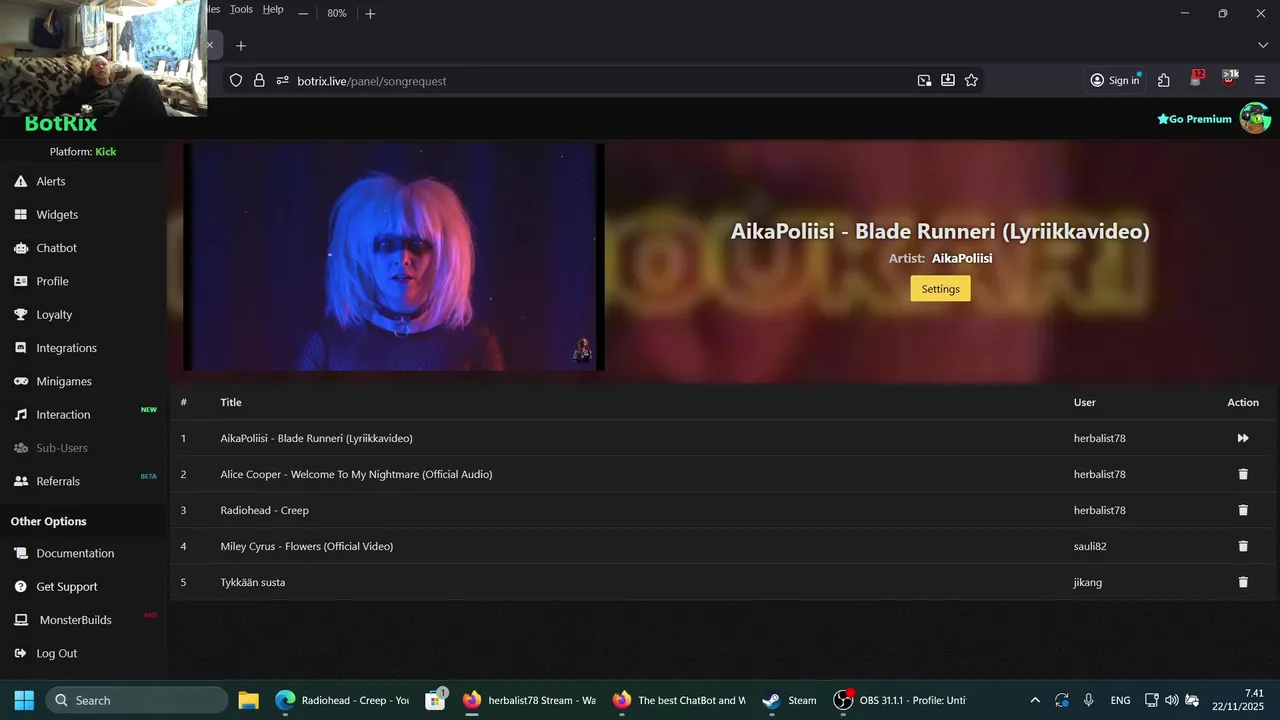Click the picture-in-picture icon in address bar
Image resolution: width=1280 pixels, height=720 pixels.
click(925, 80)
